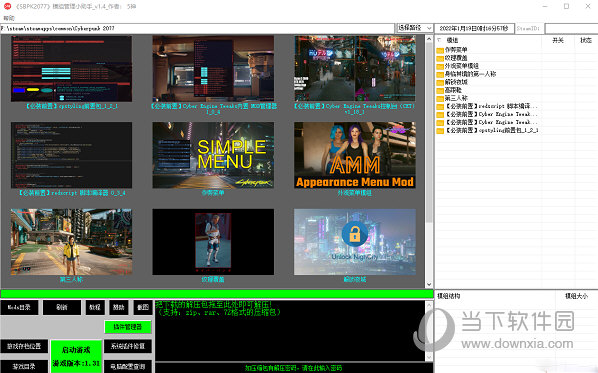This screenshot has width=598, height=373.
Task: Click the folder icon beside 解锁夜城
Action: click(x=440, y=82)
